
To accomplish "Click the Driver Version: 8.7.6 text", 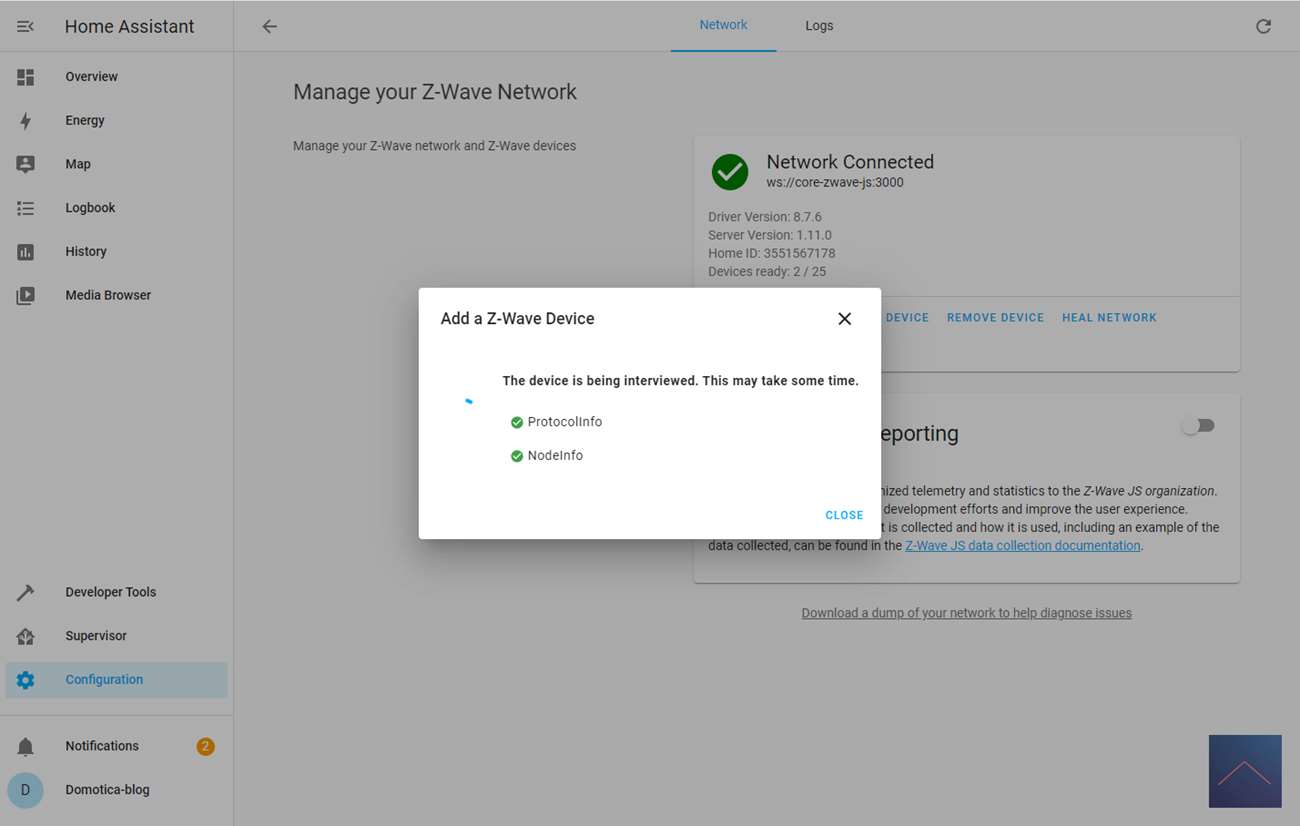I will pyautogui.click(x=765, y=217).
